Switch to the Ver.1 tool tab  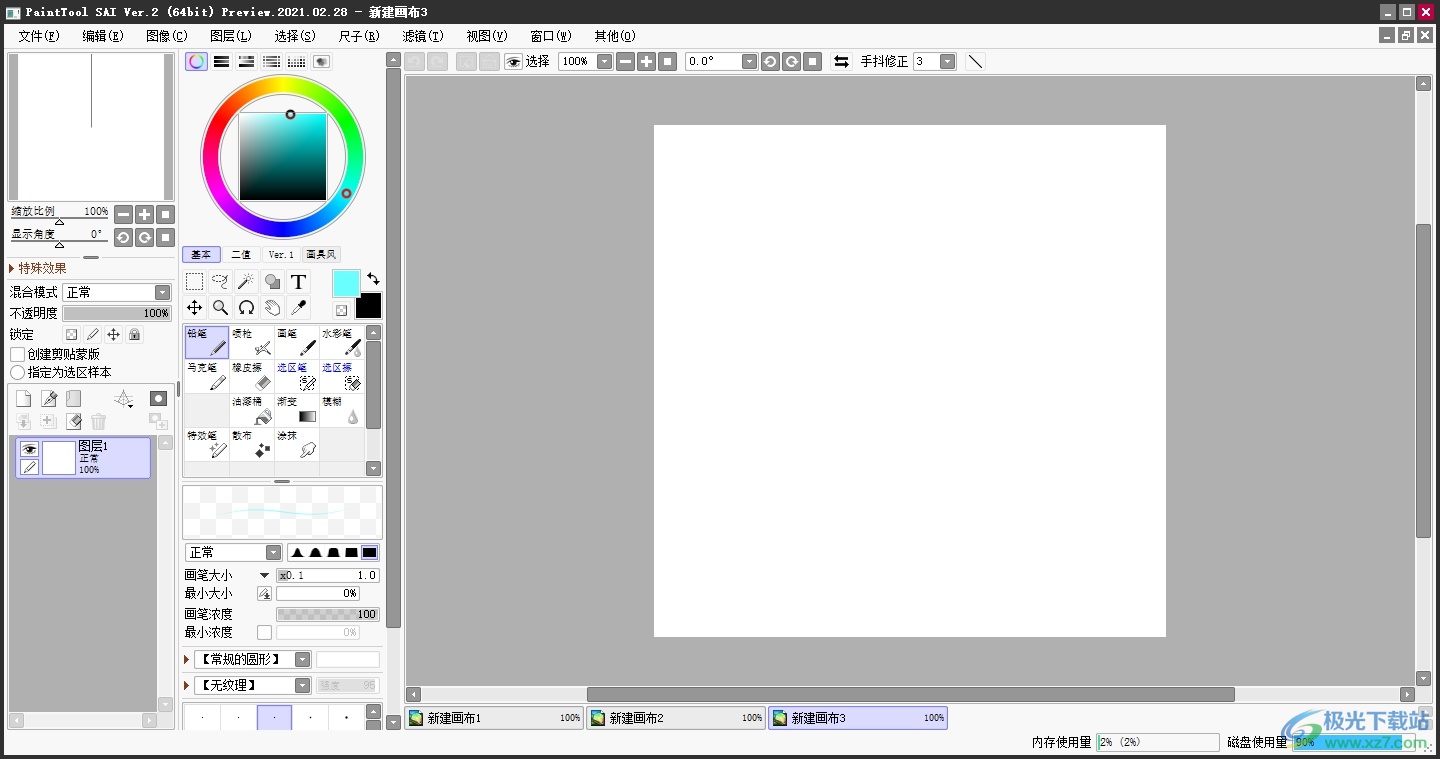(282, 254)
